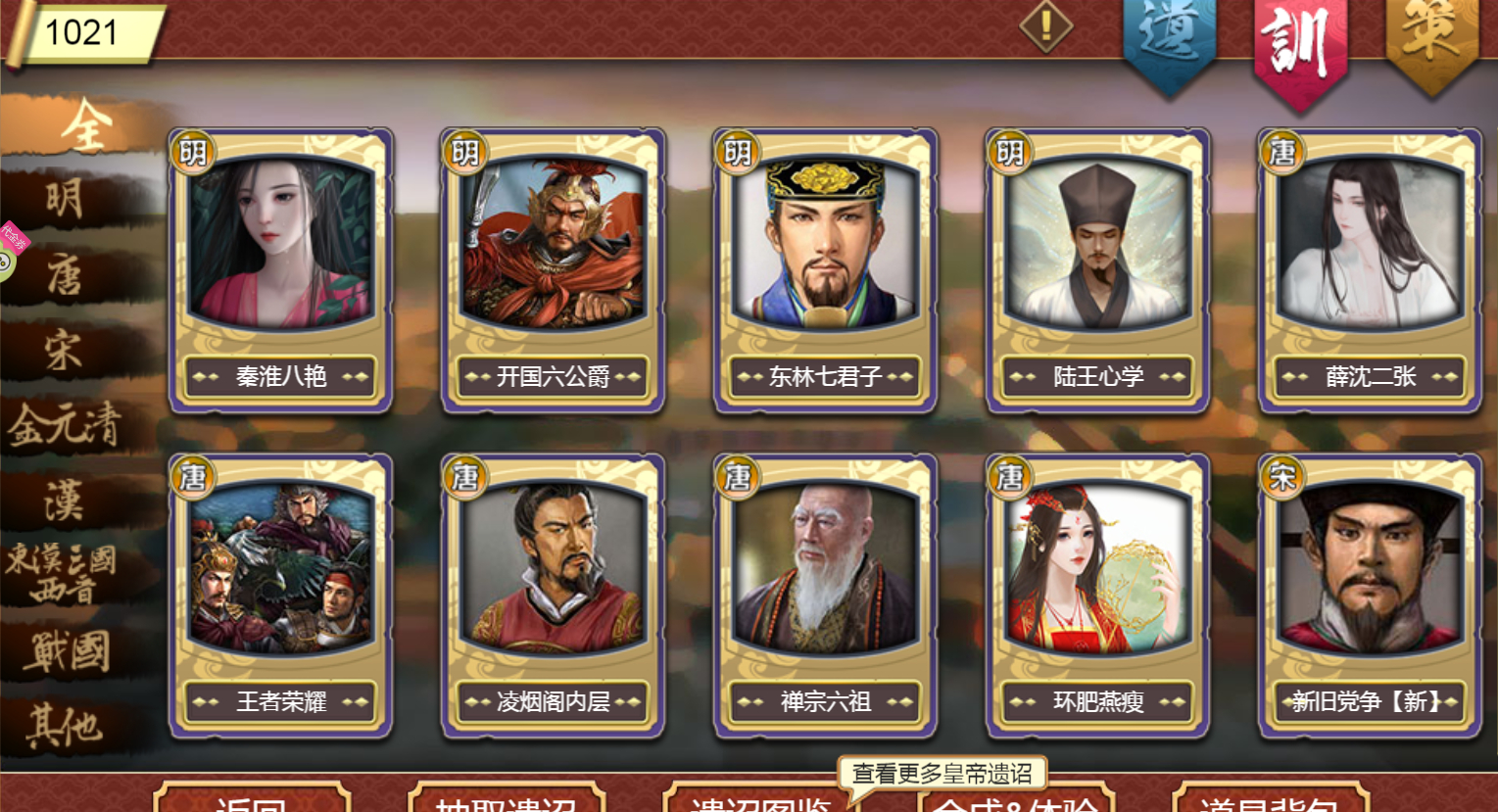
Task: Select the 全 category tab
Action: click(x=86, y=125)
